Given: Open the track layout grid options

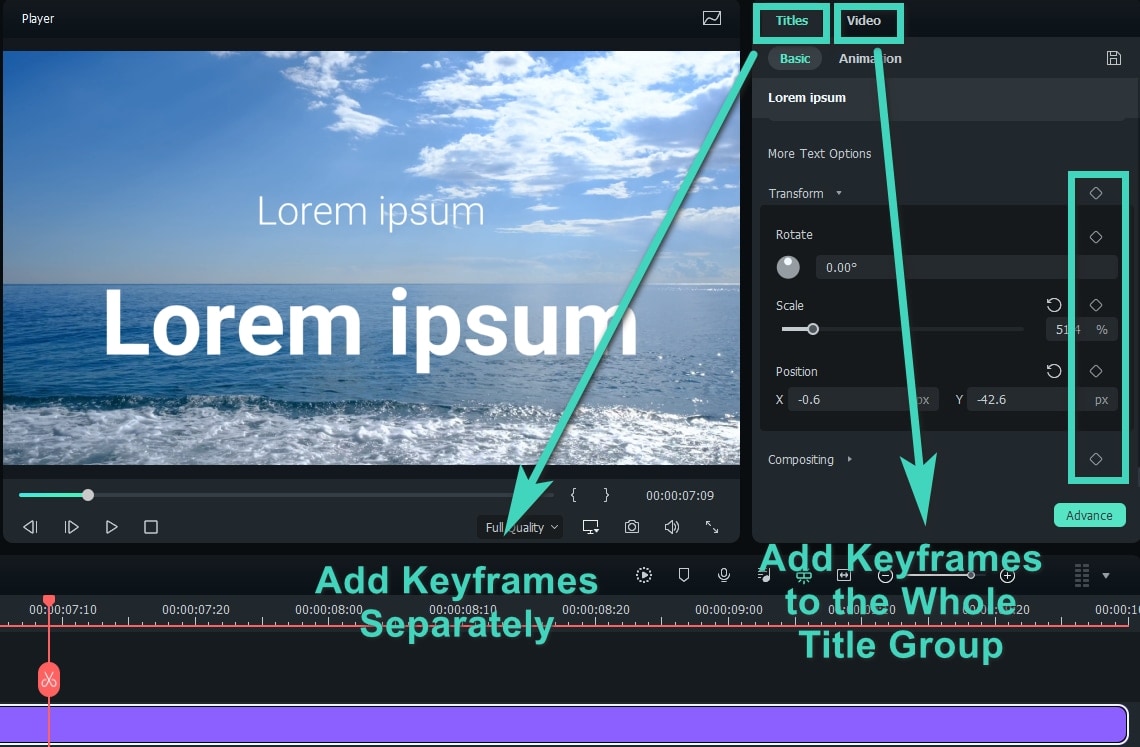Looking at the screenshot, I should click(x=1082, y=575).
